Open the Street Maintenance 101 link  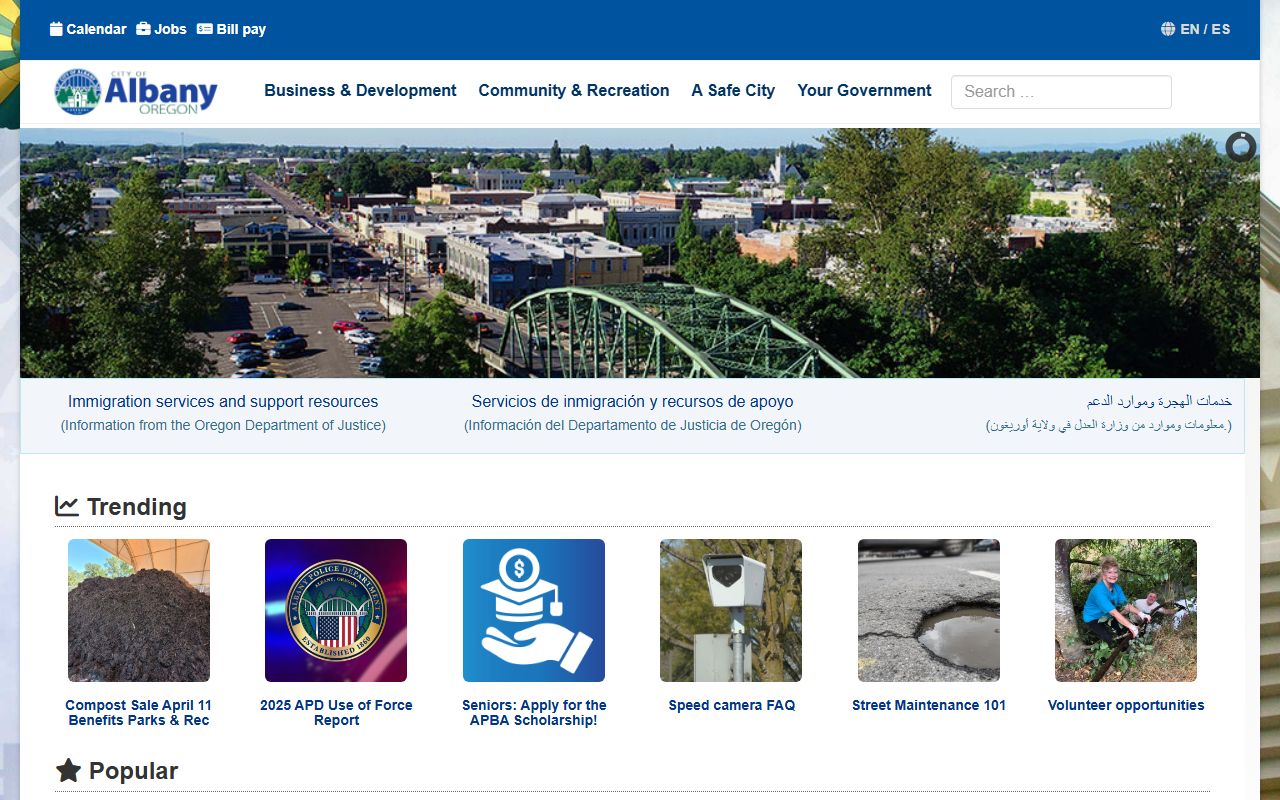pyautogui.click(x=929, y=705)
